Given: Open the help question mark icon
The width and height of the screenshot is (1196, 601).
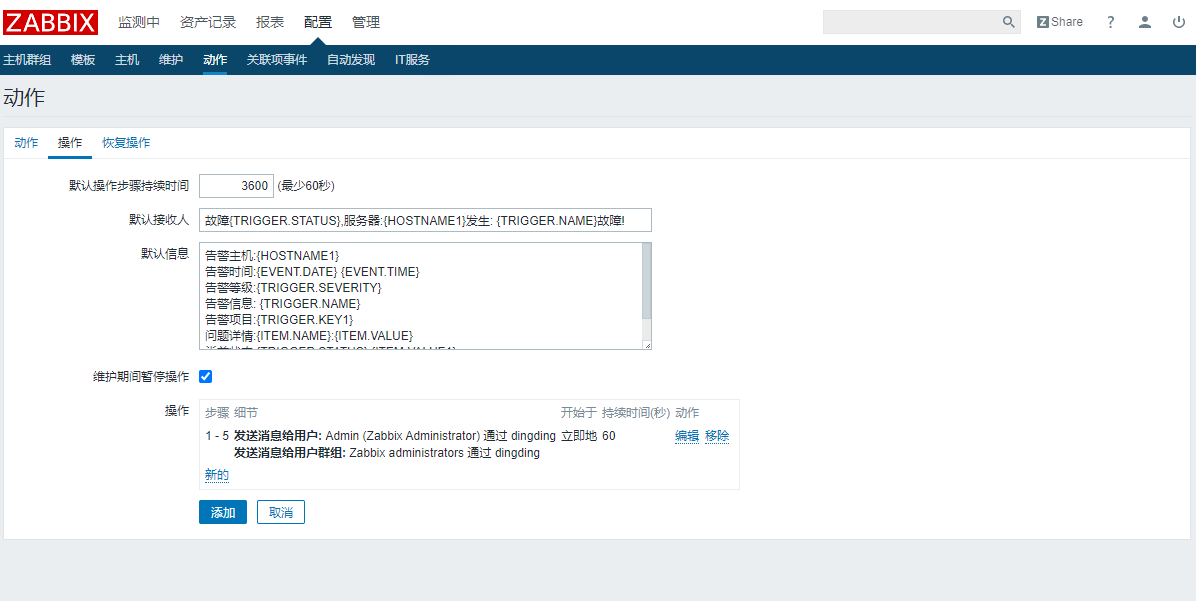Looking at the screenshot, I should click(1110, 22).
